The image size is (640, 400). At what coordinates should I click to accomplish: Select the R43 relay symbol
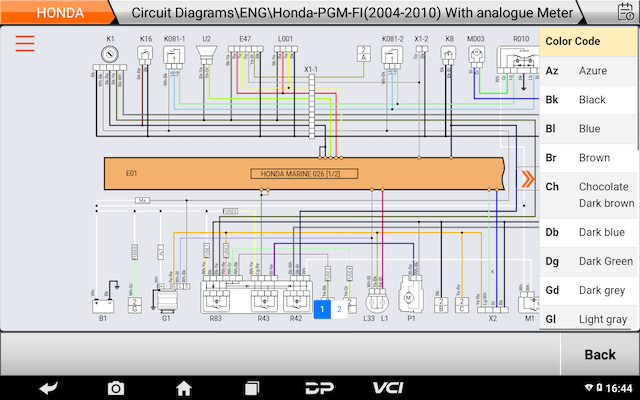point(264,301)
